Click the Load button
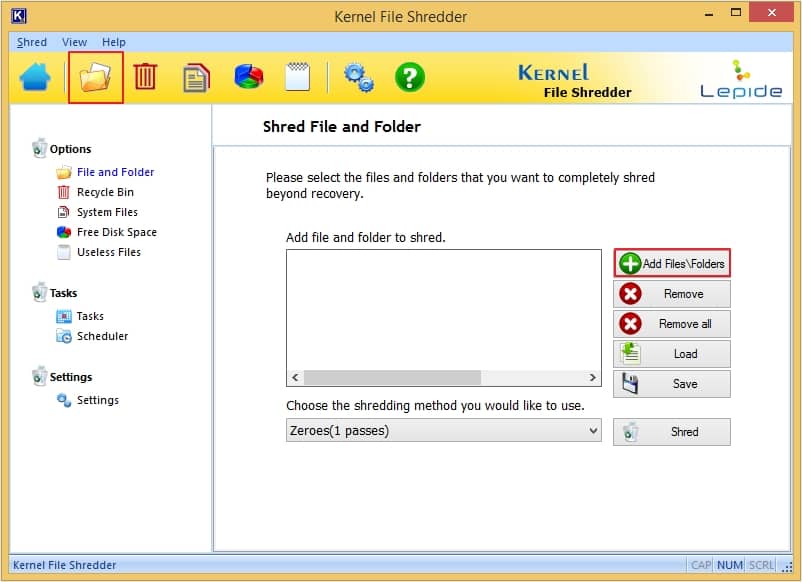The image size is (802, 582). pos(672,354)
